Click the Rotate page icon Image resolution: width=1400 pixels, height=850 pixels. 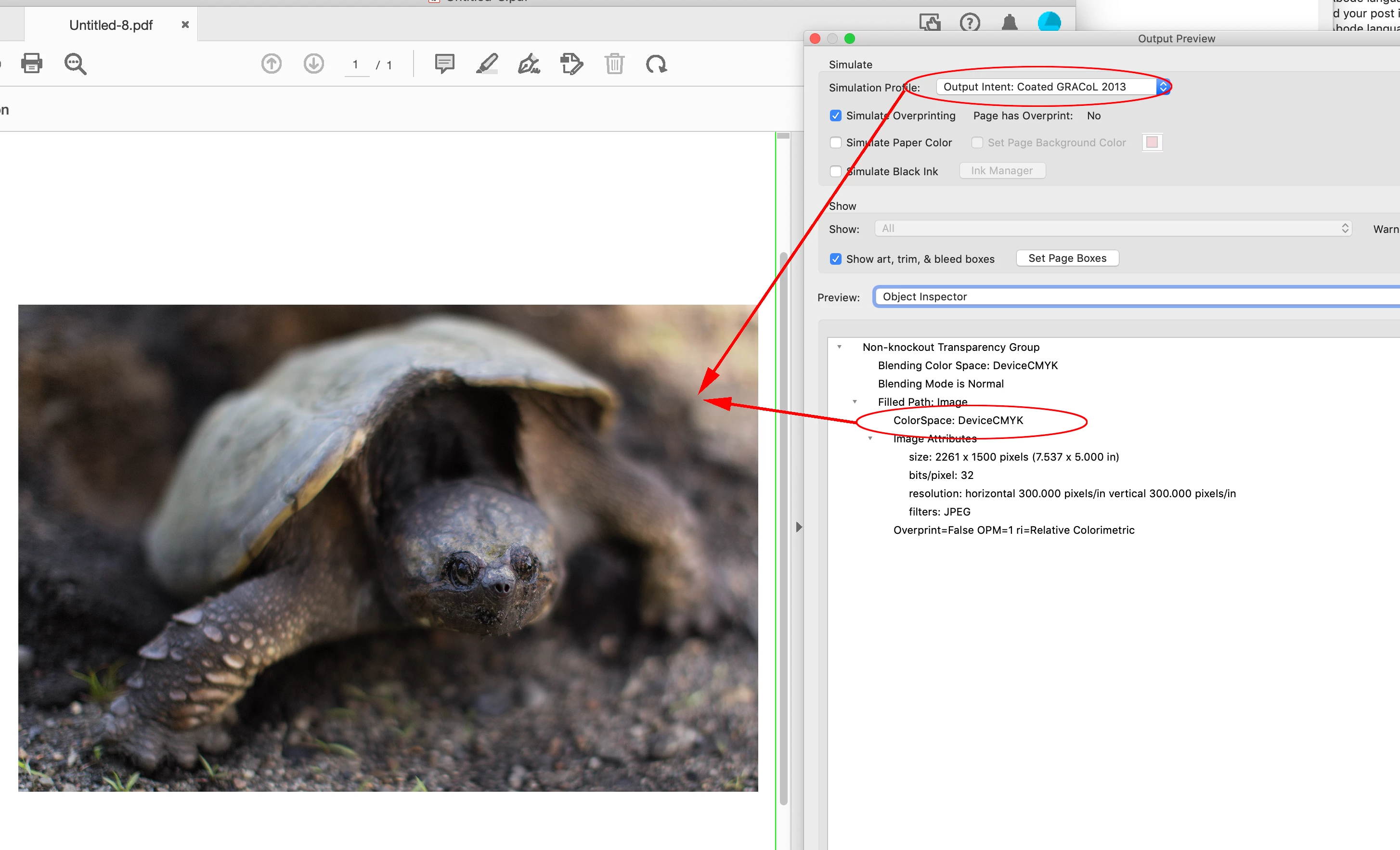[656, 64]
